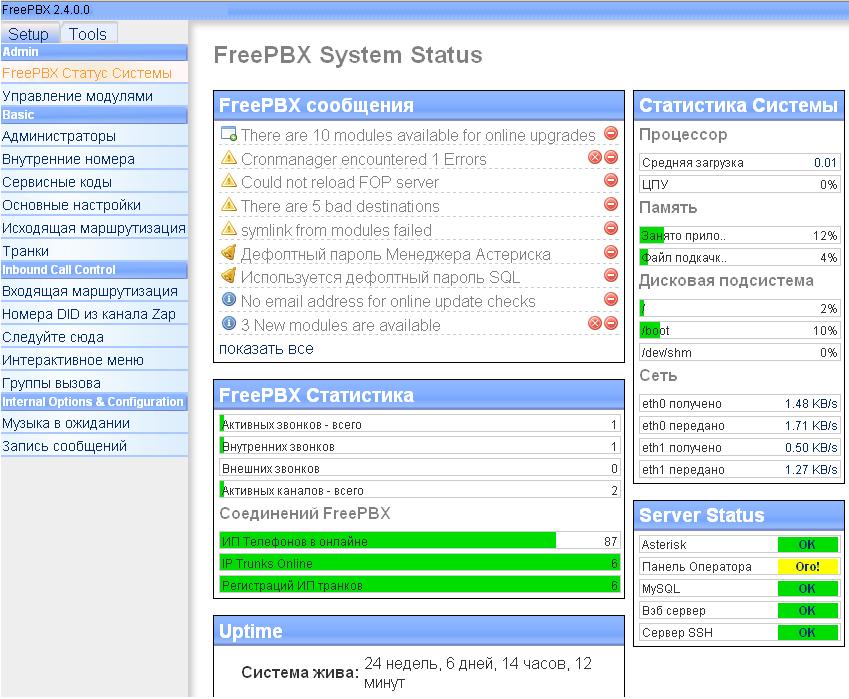Dismiss the Cronmanager error with the minus icon
Screen dimensions: 849x699
pyautogui.click(x=611, y=157)
